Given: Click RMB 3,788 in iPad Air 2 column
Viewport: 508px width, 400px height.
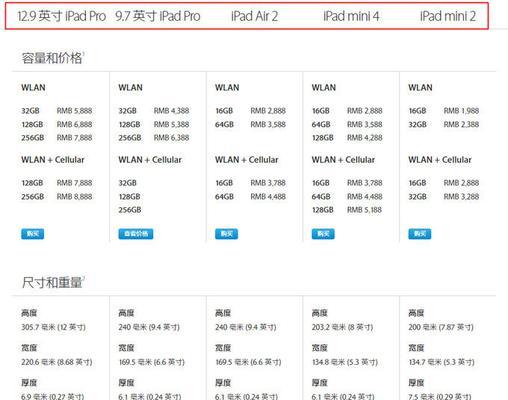Looking at the screenshot, I should (268, 183).
